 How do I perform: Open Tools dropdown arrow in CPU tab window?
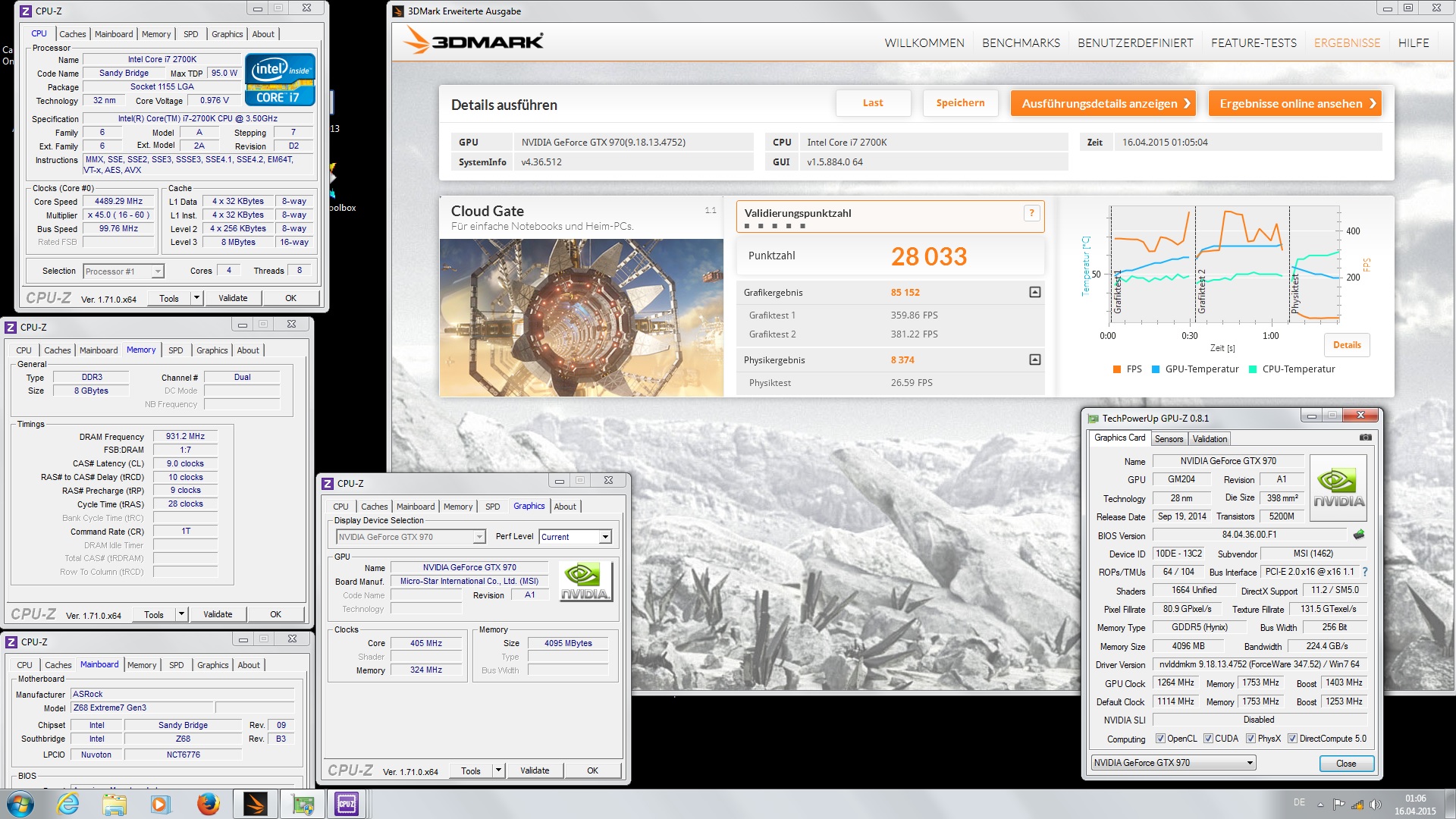[x=196, y=298]
